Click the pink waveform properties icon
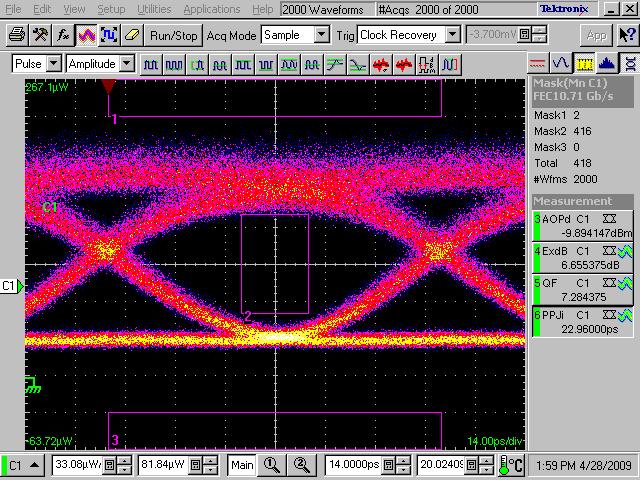 86,36
